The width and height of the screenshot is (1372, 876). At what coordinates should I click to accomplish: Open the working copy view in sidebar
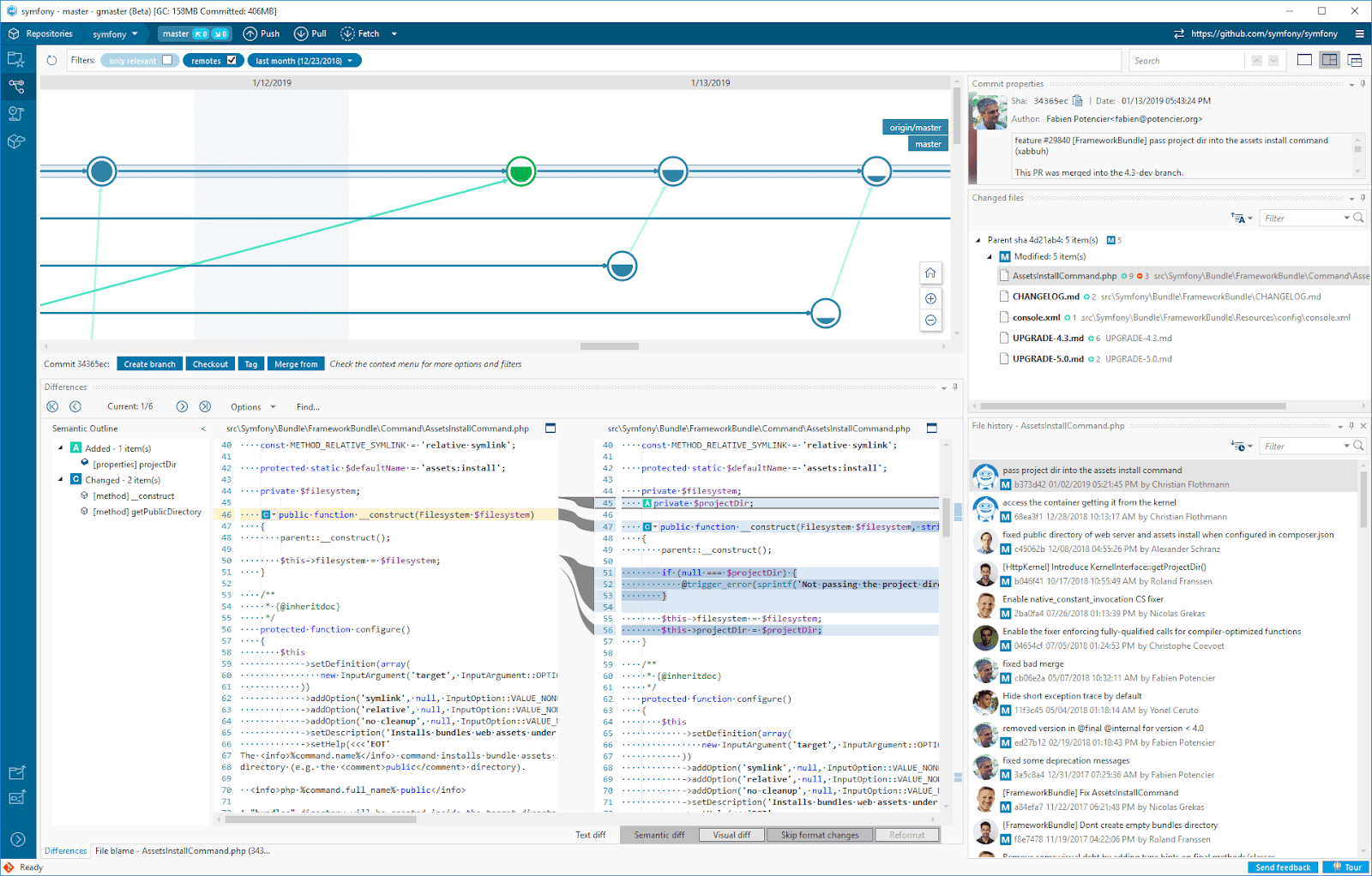pos(16,59)
